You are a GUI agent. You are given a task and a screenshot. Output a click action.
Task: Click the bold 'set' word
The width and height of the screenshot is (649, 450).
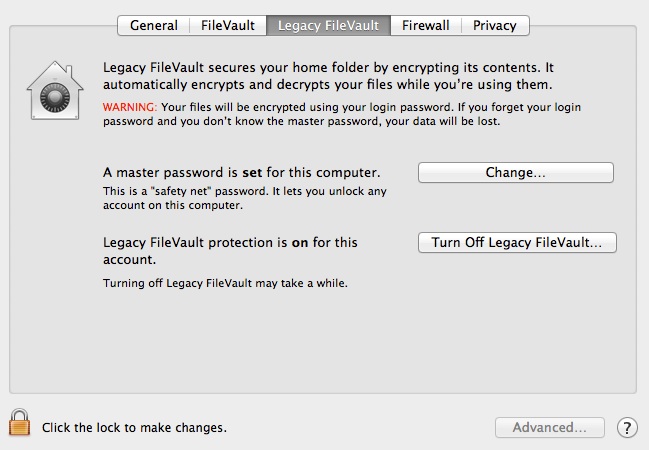252,172
